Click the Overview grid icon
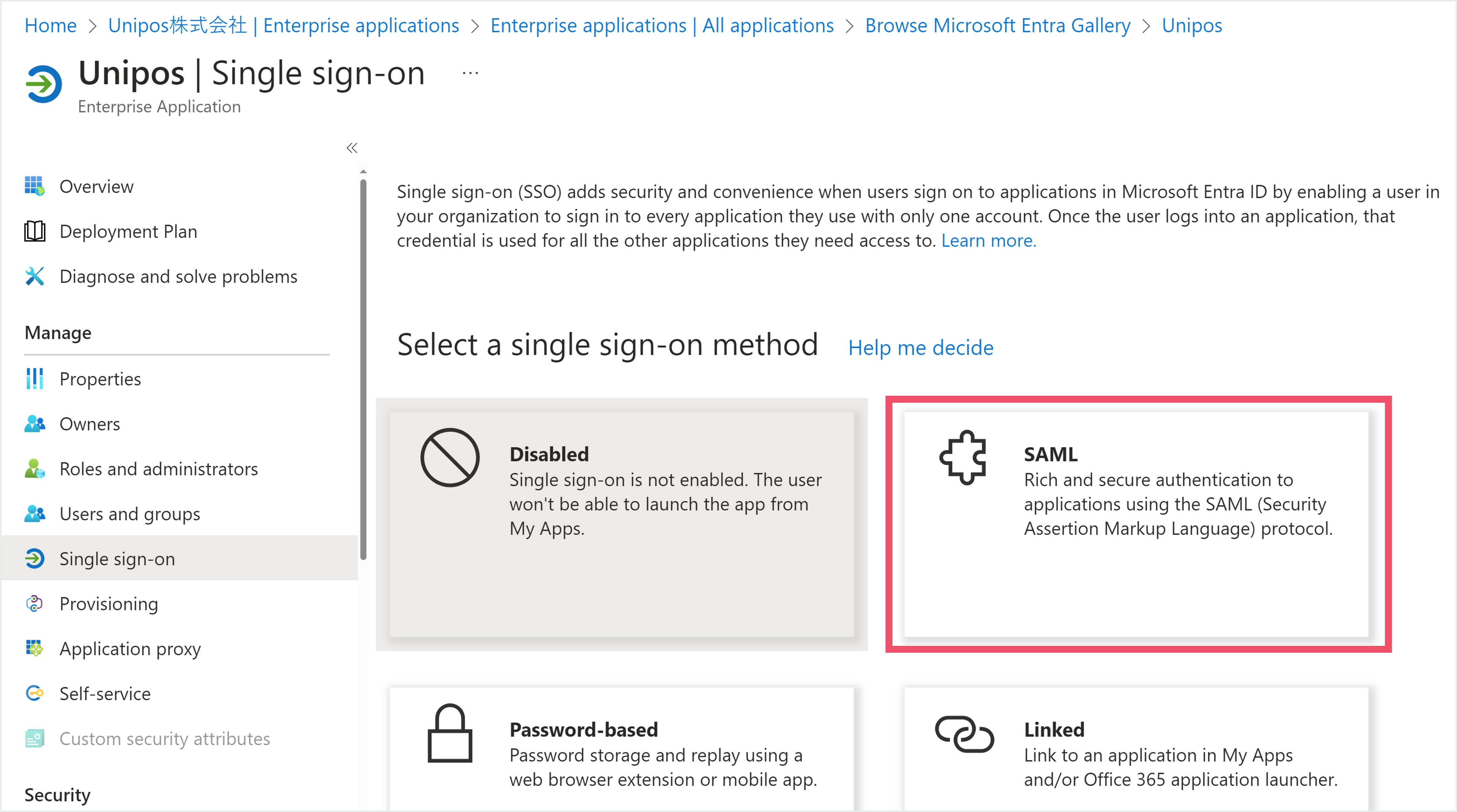 pos(34,186)
